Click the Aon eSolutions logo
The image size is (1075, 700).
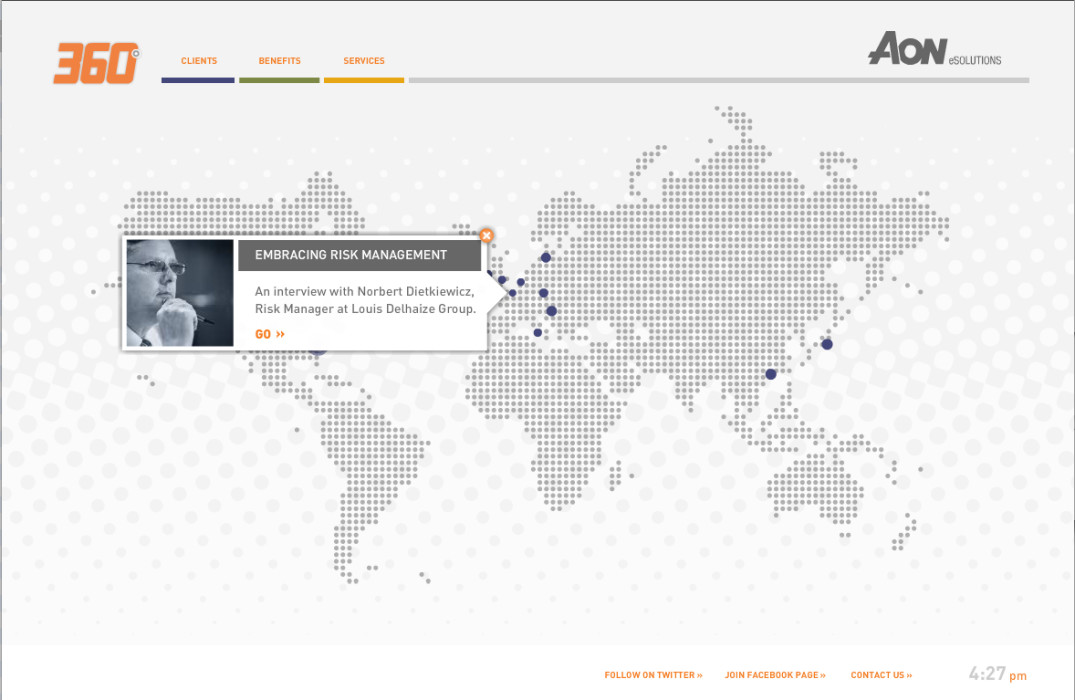[934, 49]
